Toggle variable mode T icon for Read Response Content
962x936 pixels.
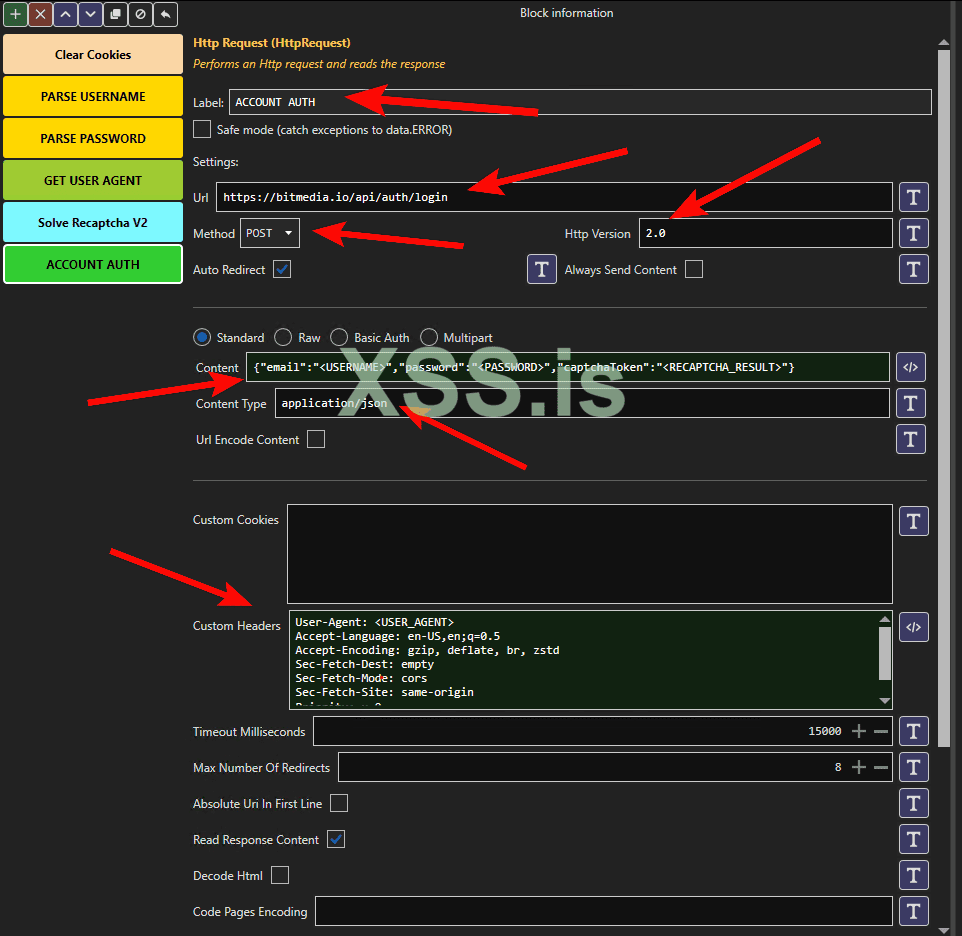click(914, 840)
